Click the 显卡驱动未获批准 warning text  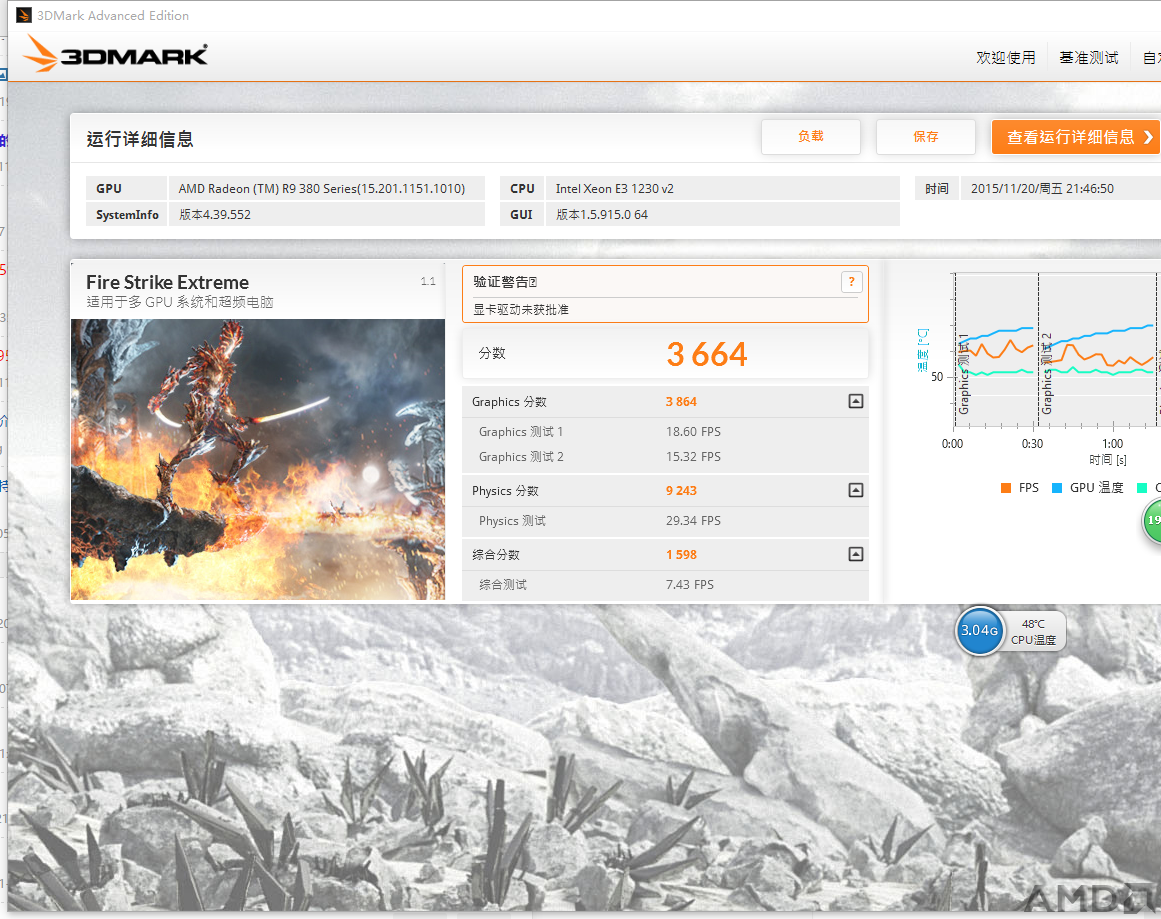[521, 310]
